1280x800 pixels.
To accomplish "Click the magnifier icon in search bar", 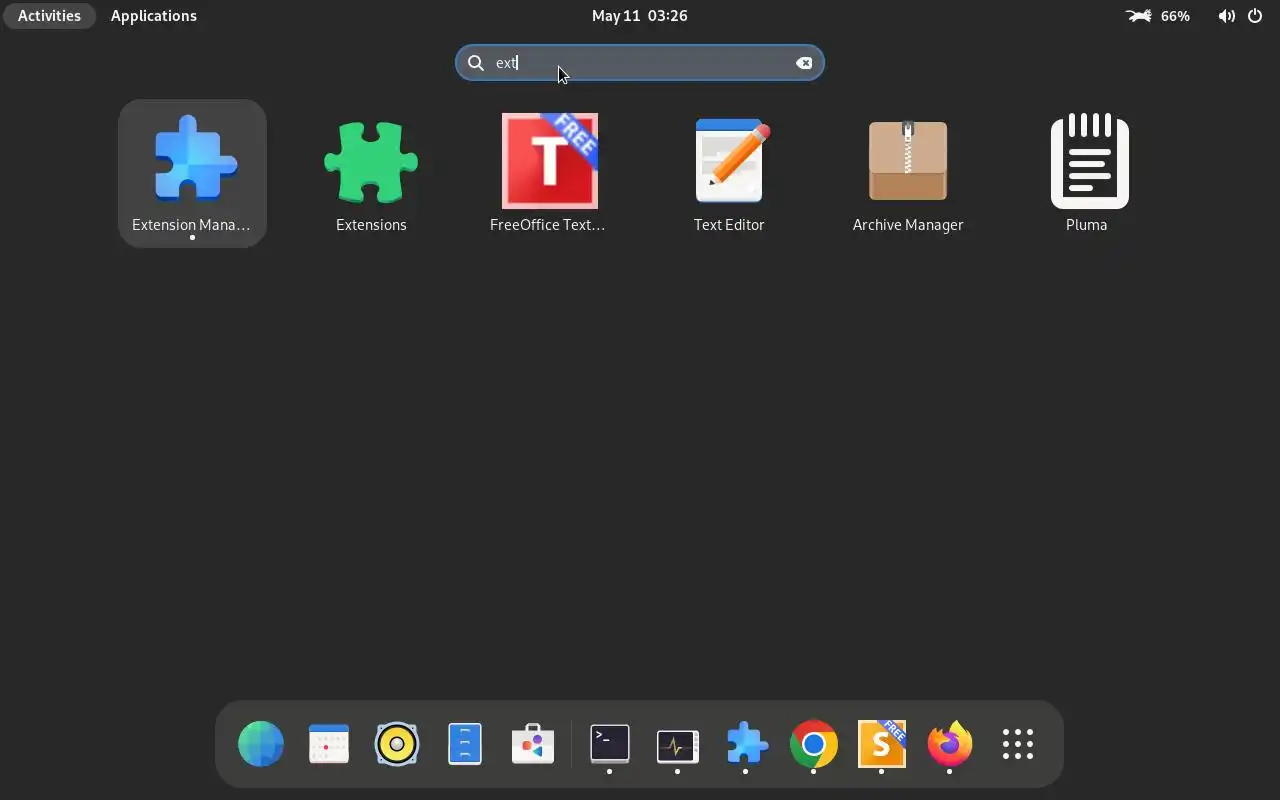I will tap(476, 63).
